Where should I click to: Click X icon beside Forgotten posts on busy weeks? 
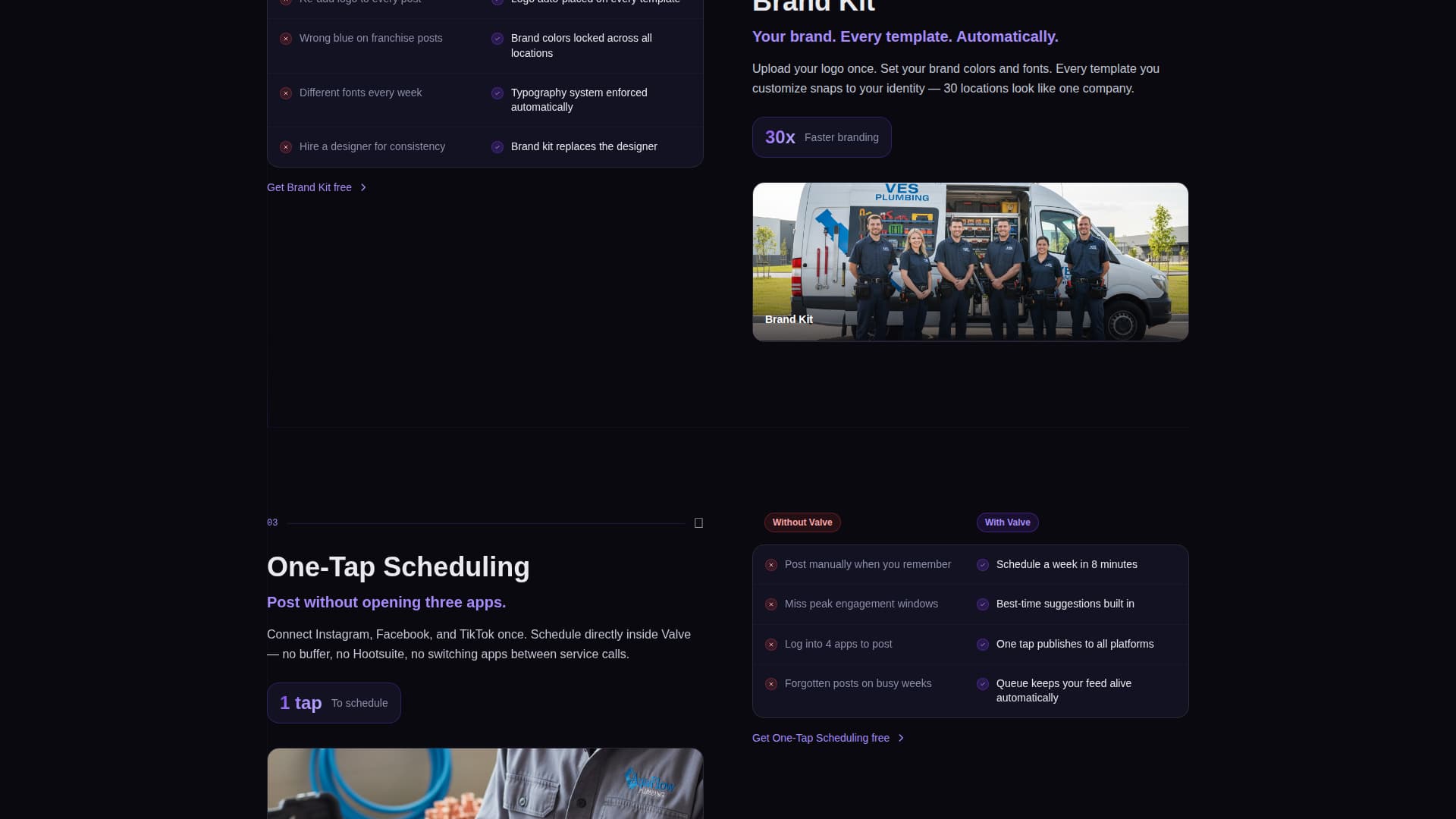click(x=771, y=684)
